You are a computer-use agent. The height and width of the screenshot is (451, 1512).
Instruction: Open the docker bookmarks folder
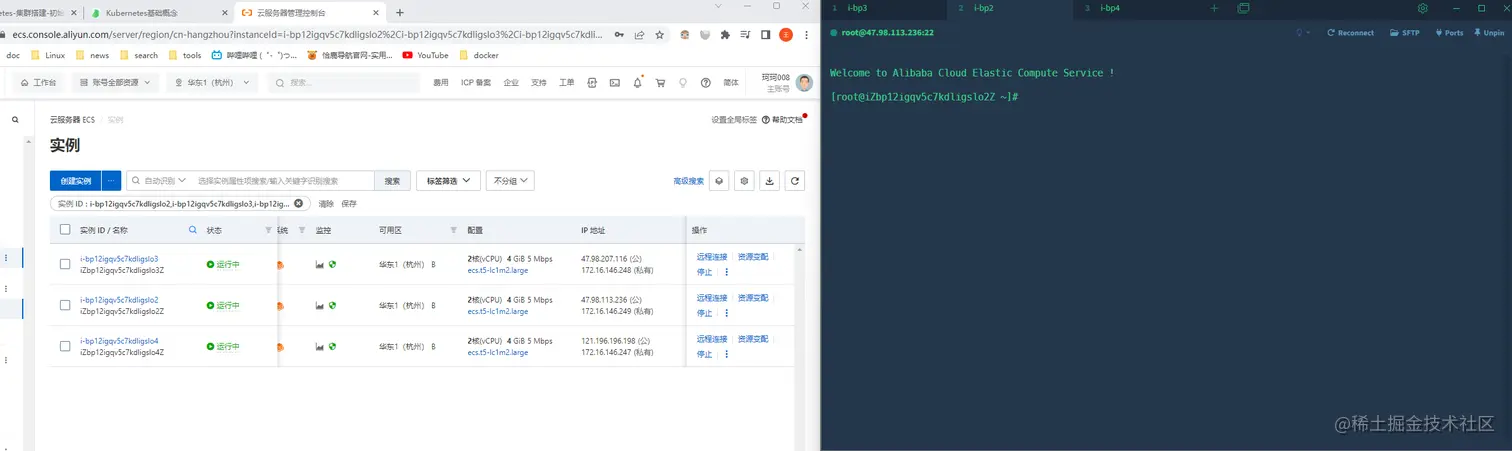point(479,55)
